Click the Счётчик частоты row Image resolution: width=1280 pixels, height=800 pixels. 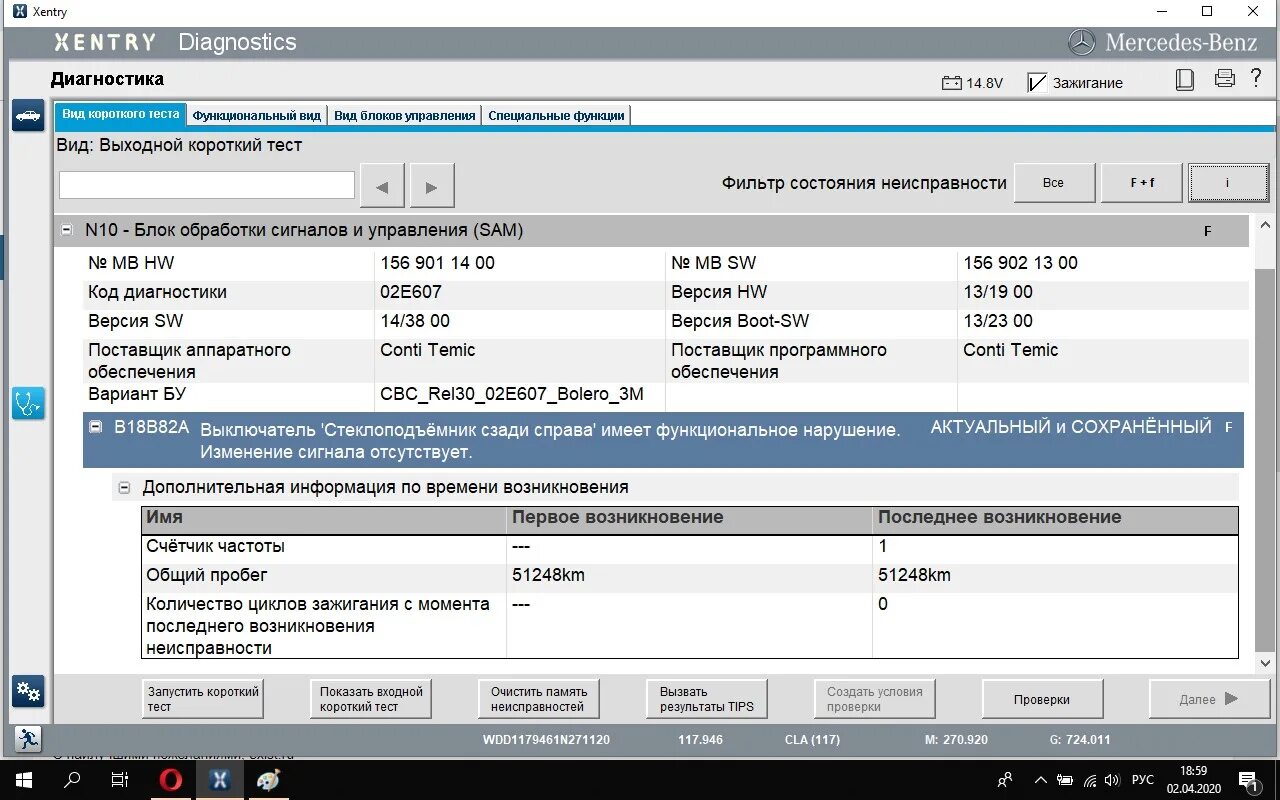689,547
